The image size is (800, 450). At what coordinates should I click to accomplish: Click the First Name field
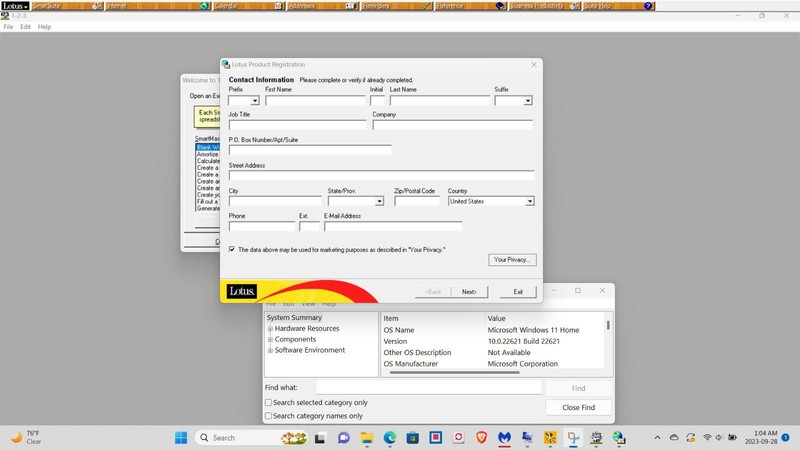click(x=315, y=101)
